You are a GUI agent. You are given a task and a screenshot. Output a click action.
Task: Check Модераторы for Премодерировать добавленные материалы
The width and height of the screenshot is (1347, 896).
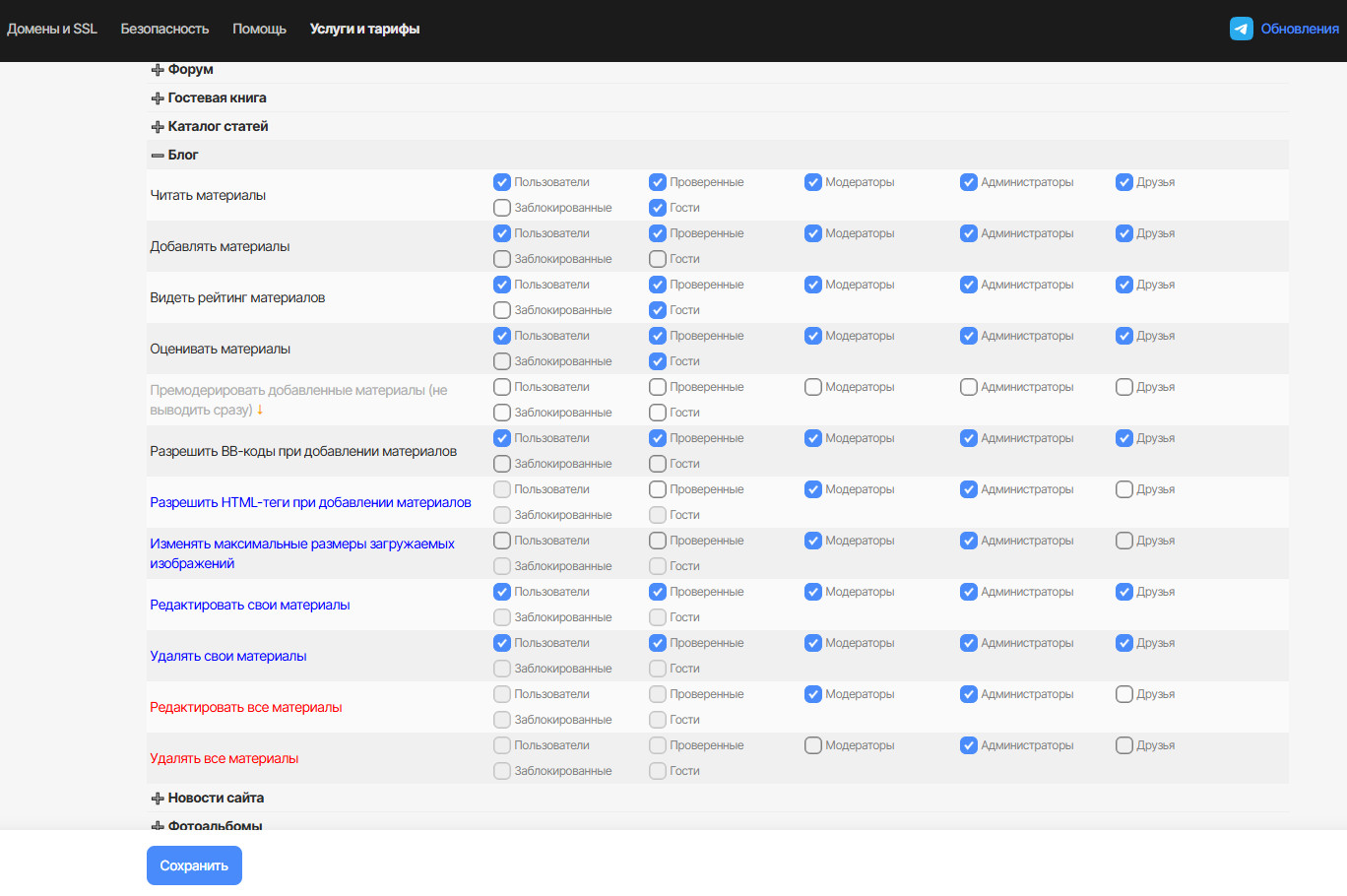tap(813, 387)
